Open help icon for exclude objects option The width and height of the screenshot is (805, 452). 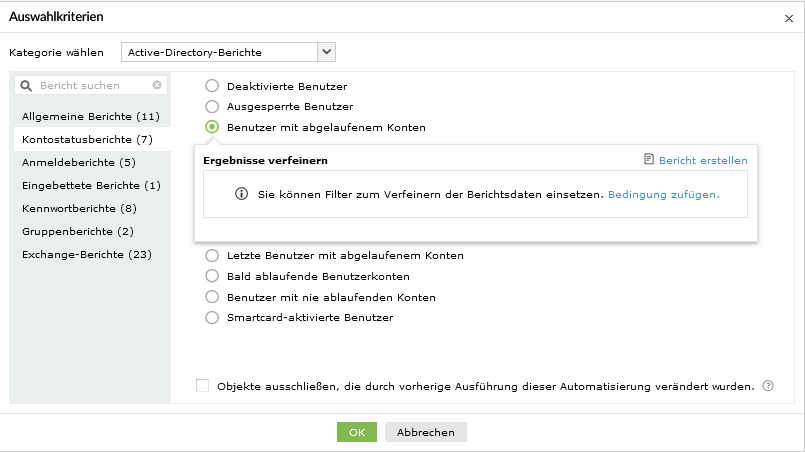coord(768,386)
